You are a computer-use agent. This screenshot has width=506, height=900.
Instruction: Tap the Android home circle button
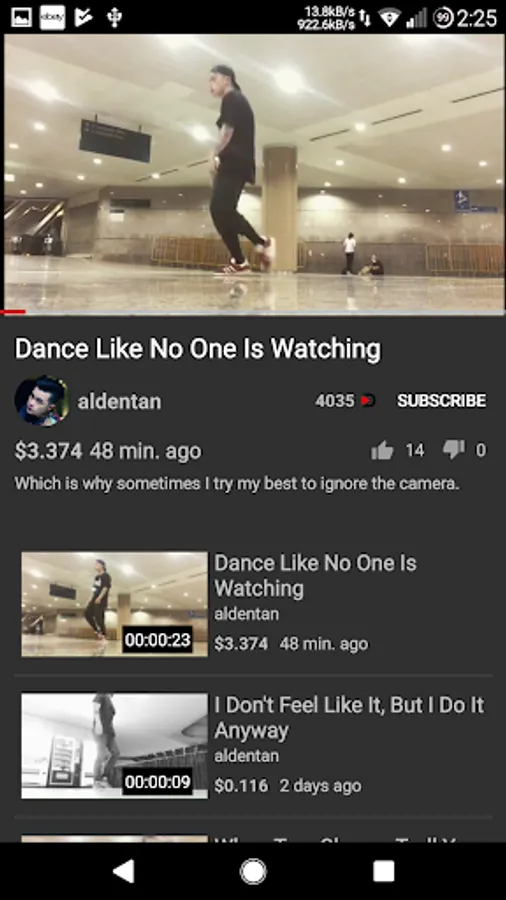tap(253, 871)
